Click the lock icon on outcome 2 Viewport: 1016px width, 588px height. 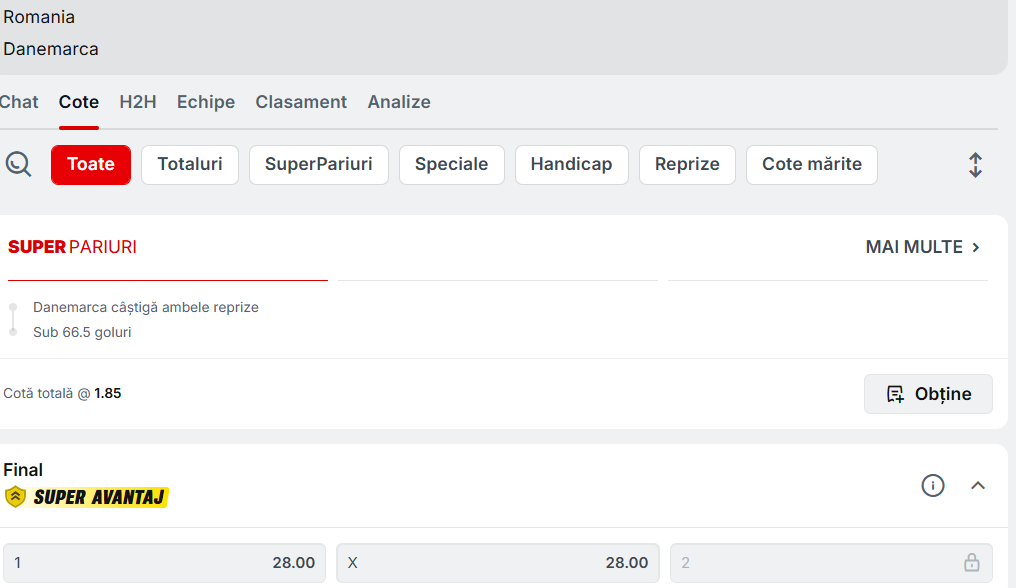pyautogui.click(x=971, y=563)
